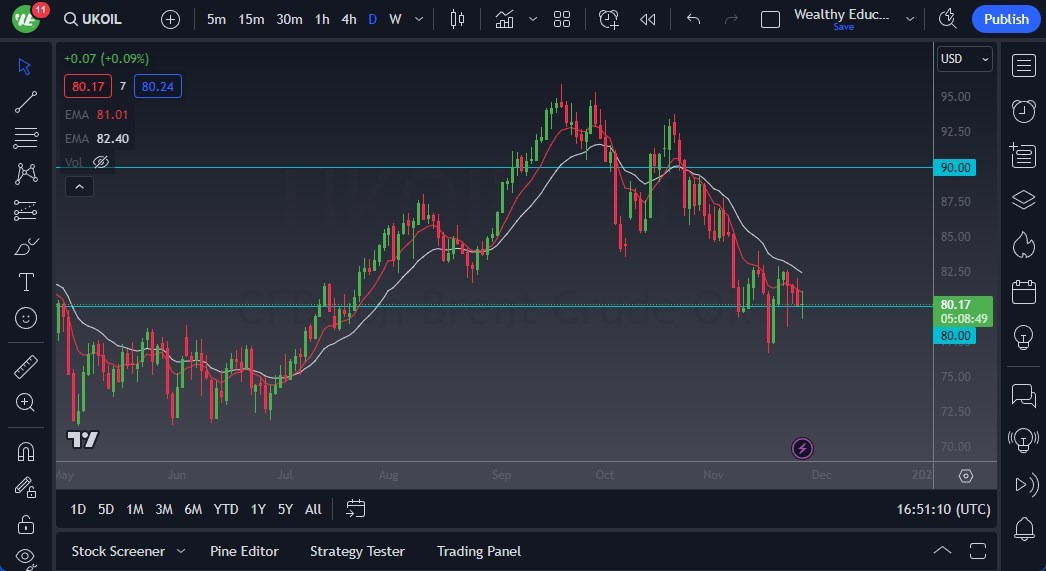Toggle lock all drawing tools

tap(26, 524)
